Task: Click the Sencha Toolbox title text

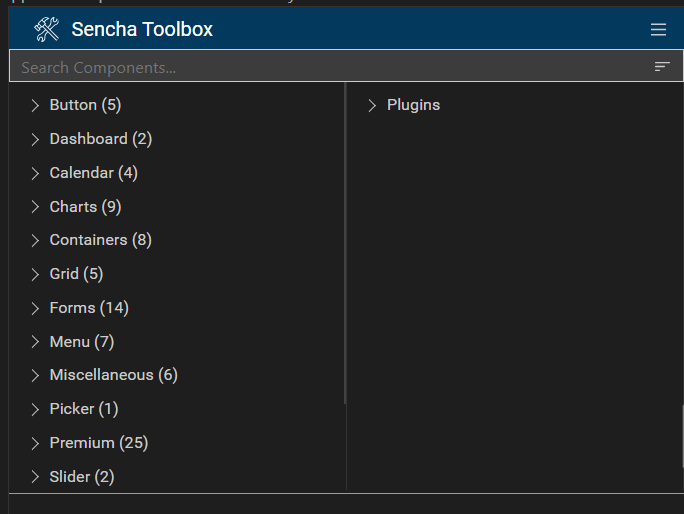Action: [142, 30]
